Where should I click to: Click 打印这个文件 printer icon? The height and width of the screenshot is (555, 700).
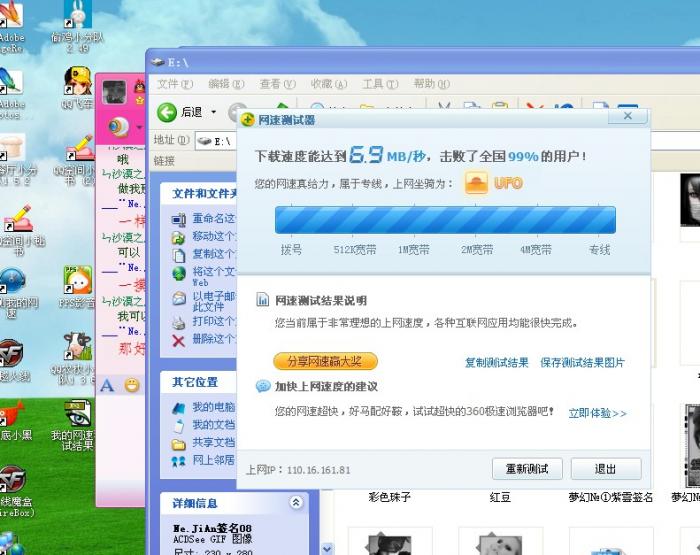point(179,322)
